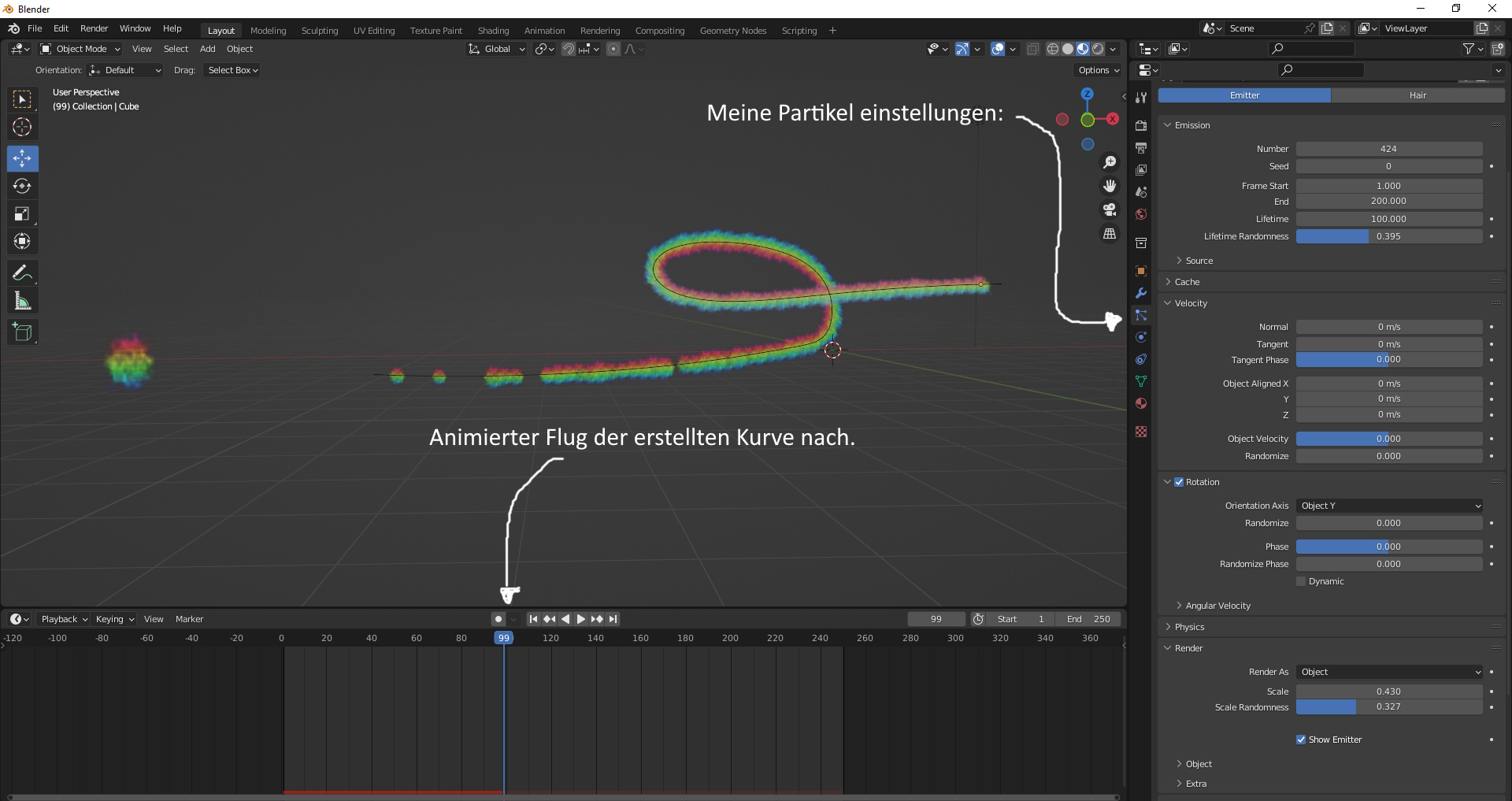Uncheck the Show Emitter checkbox
The height and width of the screenshot is (801, 1512).
click(1301, 740)
